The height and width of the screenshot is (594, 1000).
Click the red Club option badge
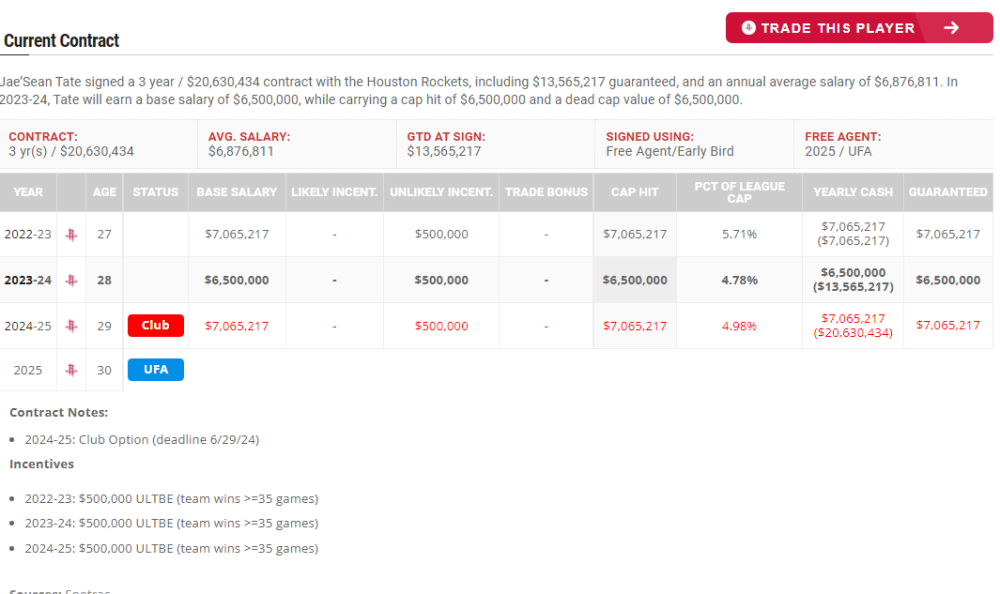coord(155,326)
